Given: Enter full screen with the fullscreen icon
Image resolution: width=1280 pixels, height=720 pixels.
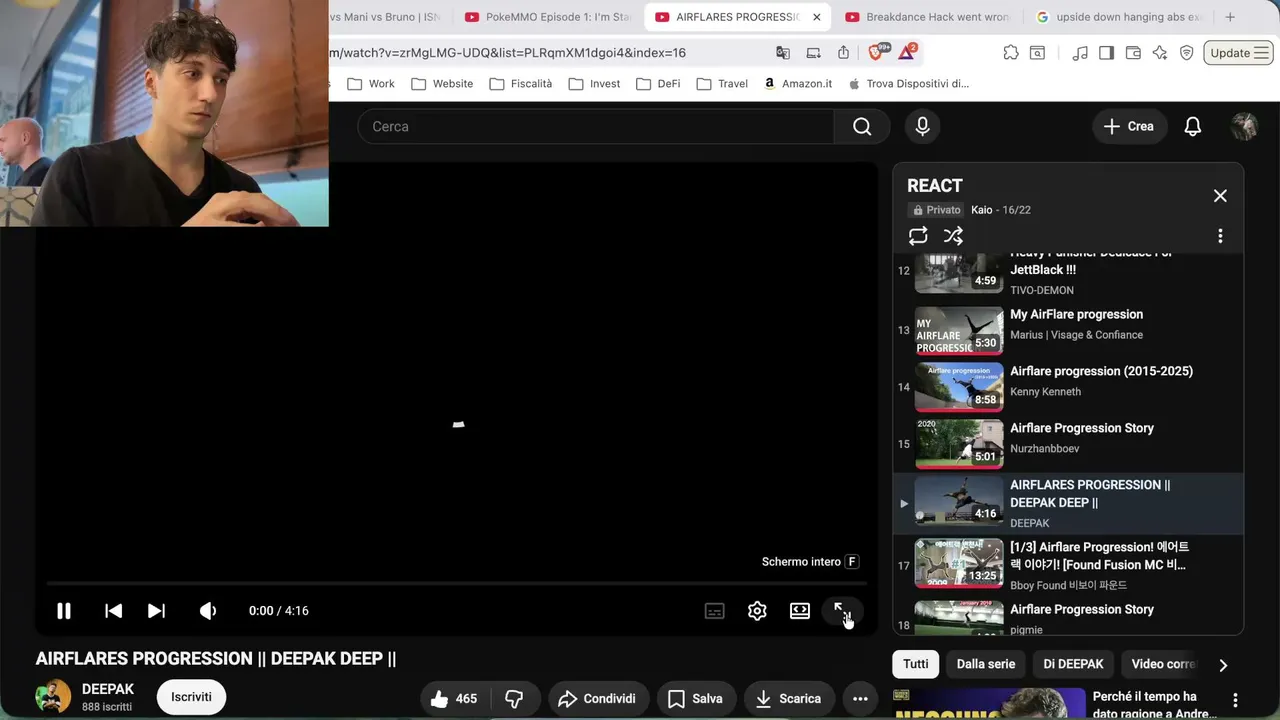Looking at the screenshot, I should [842, 611].
